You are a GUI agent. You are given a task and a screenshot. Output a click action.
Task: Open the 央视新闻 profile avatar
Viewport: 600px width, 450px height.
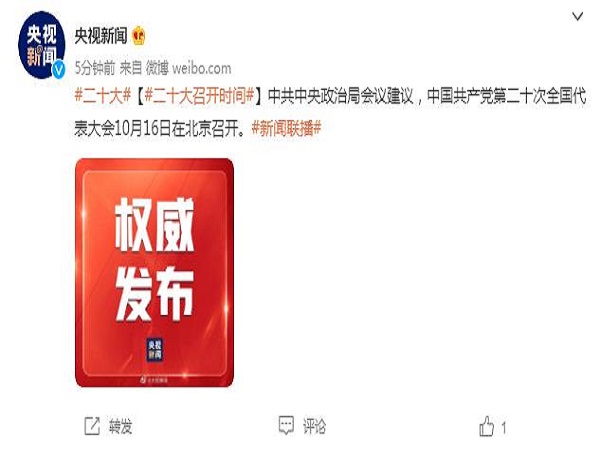pos(41,45)
